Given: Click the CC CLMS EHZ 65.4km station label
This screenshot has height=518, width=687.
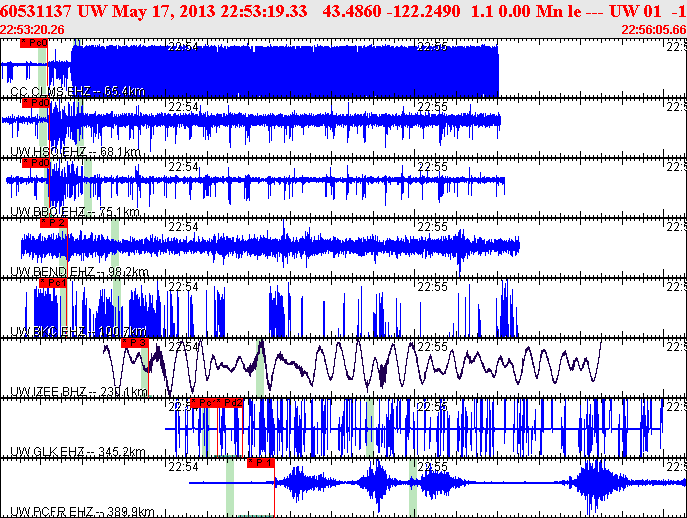Looking at the screenshot, I should pyautogui.click(x=77, y=92).
